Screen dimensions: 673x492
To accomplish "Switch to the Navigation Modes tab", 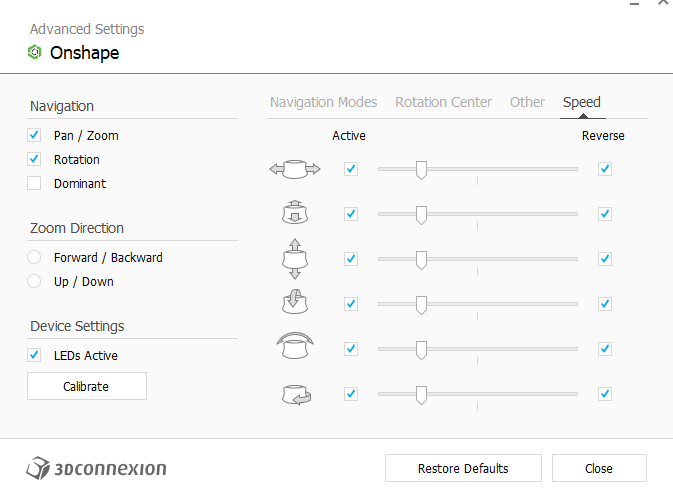I will (324, 102).
